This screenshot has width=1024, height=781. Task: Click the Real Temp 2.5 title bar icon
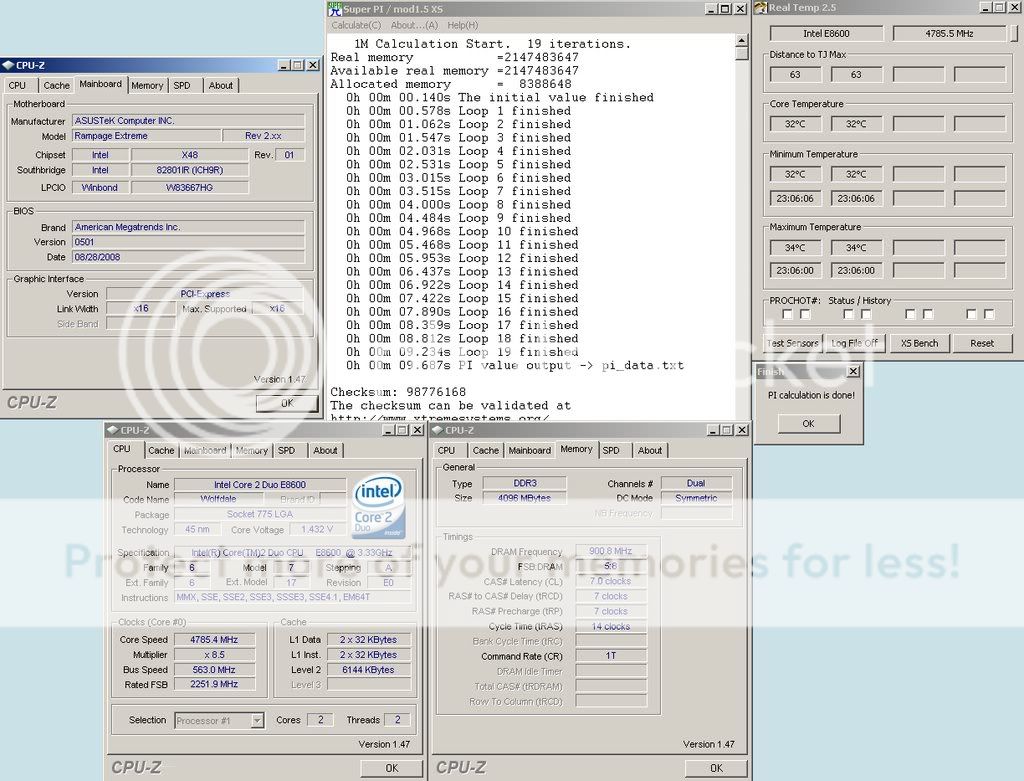pyautogui.click(x=760, y=8)
